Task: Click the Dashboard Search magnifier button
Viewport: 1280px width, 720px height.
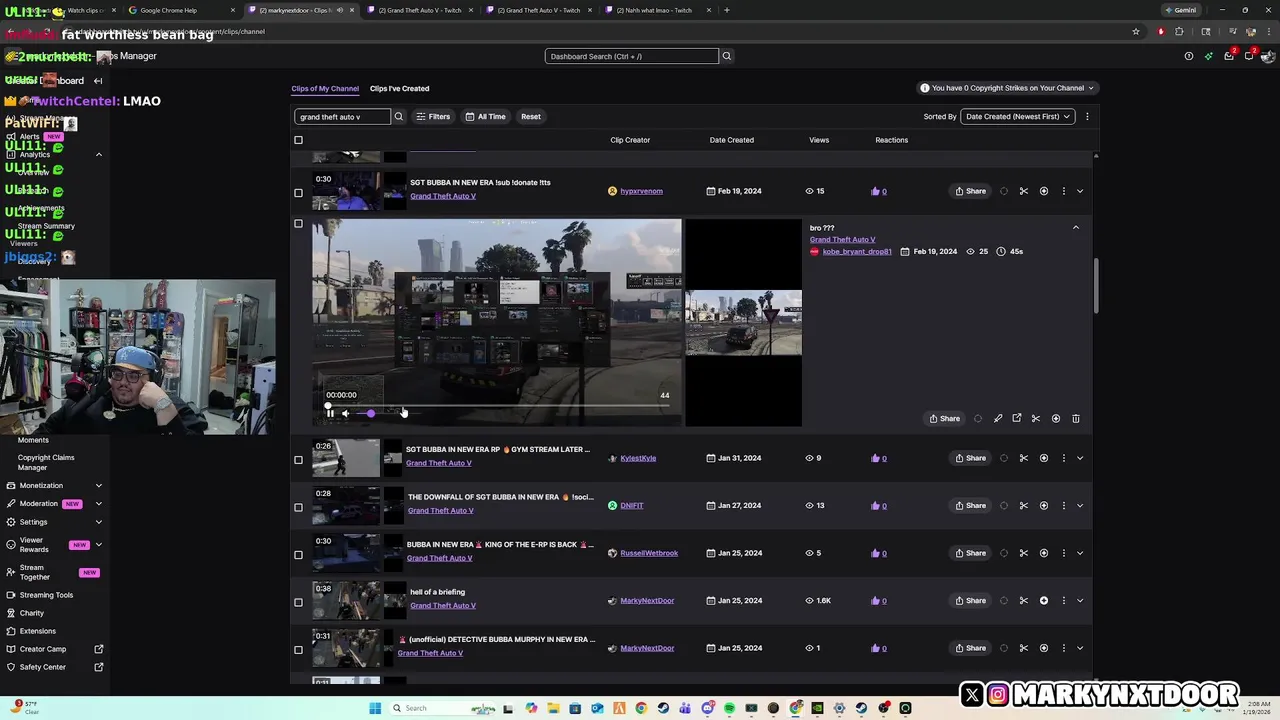Action: pos(727,56)
